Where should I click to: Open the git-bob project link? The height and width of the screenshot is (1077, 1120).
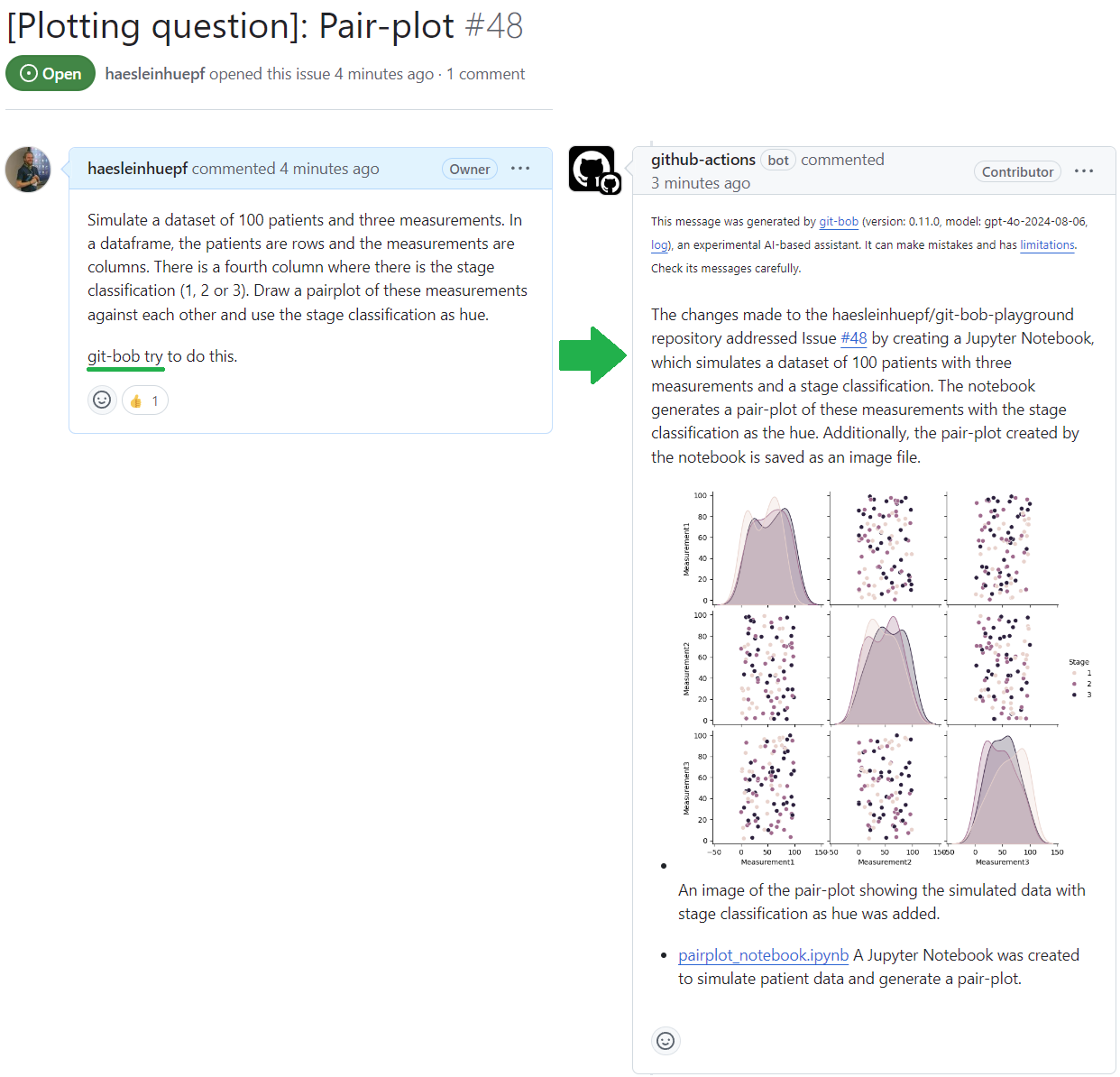pyautogui.click(x=839, y=221)
